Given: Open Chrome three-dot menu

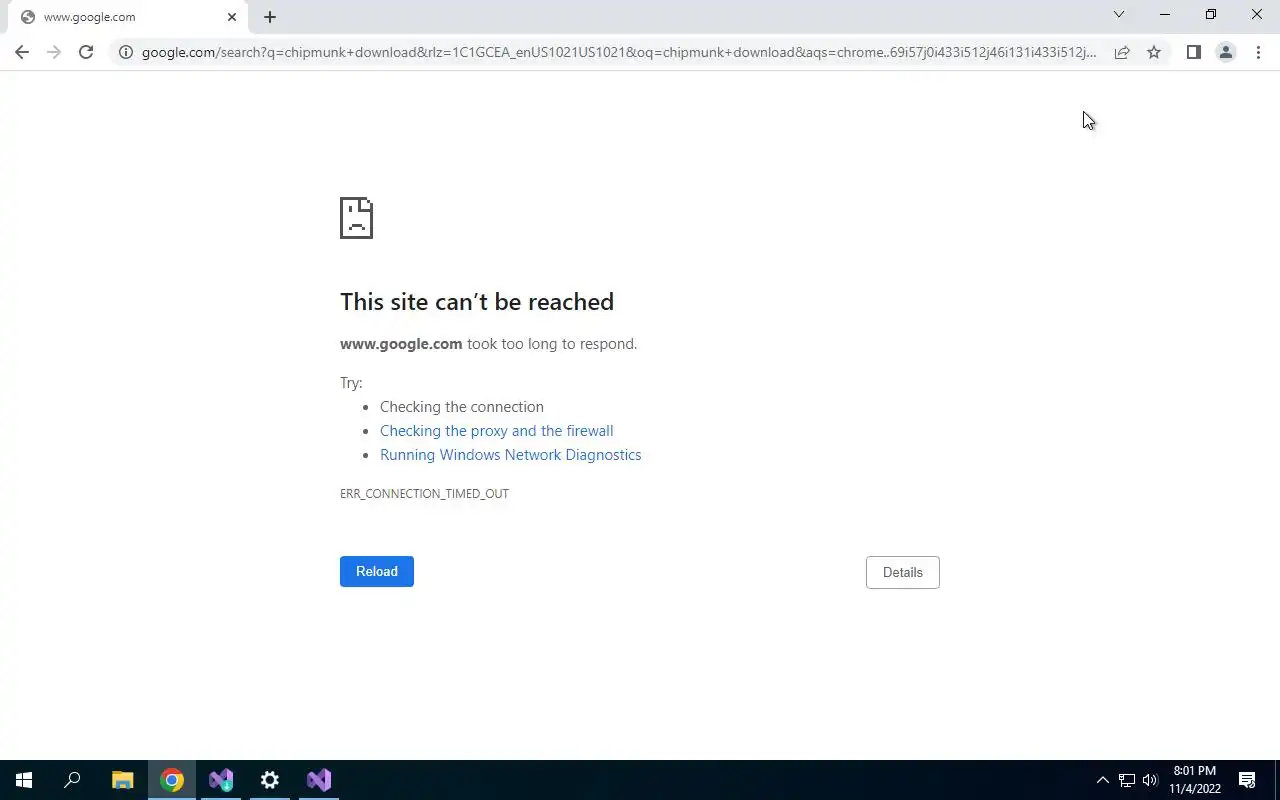Looking at the screenshot, I should coord(1258,52).
